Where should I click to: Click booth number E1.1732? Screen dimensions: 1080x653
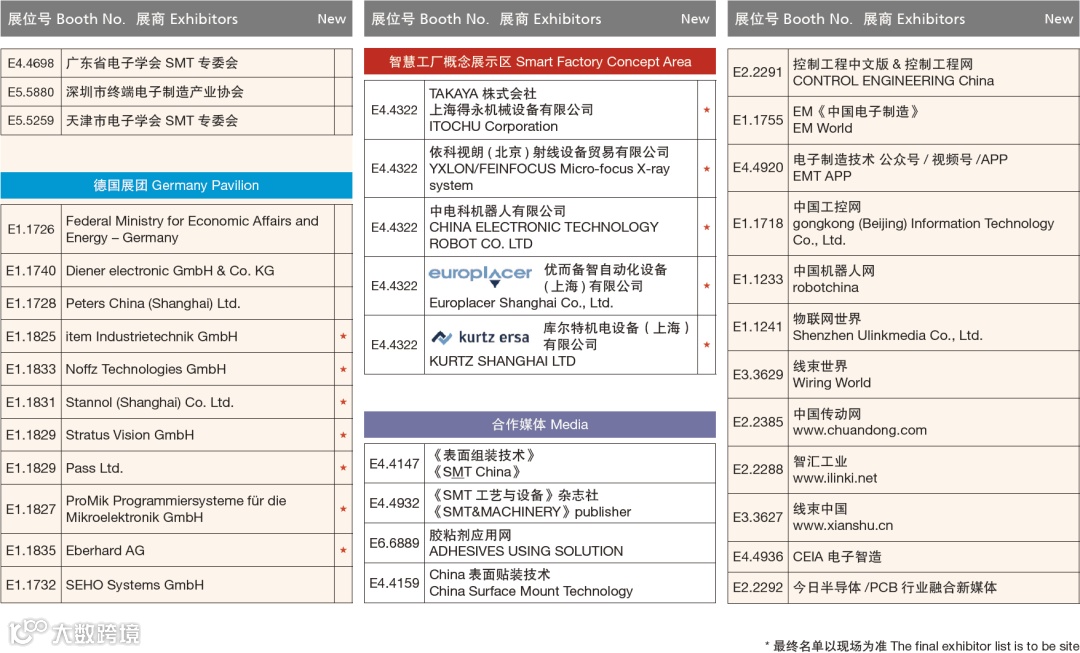click(x=31, y=585)
